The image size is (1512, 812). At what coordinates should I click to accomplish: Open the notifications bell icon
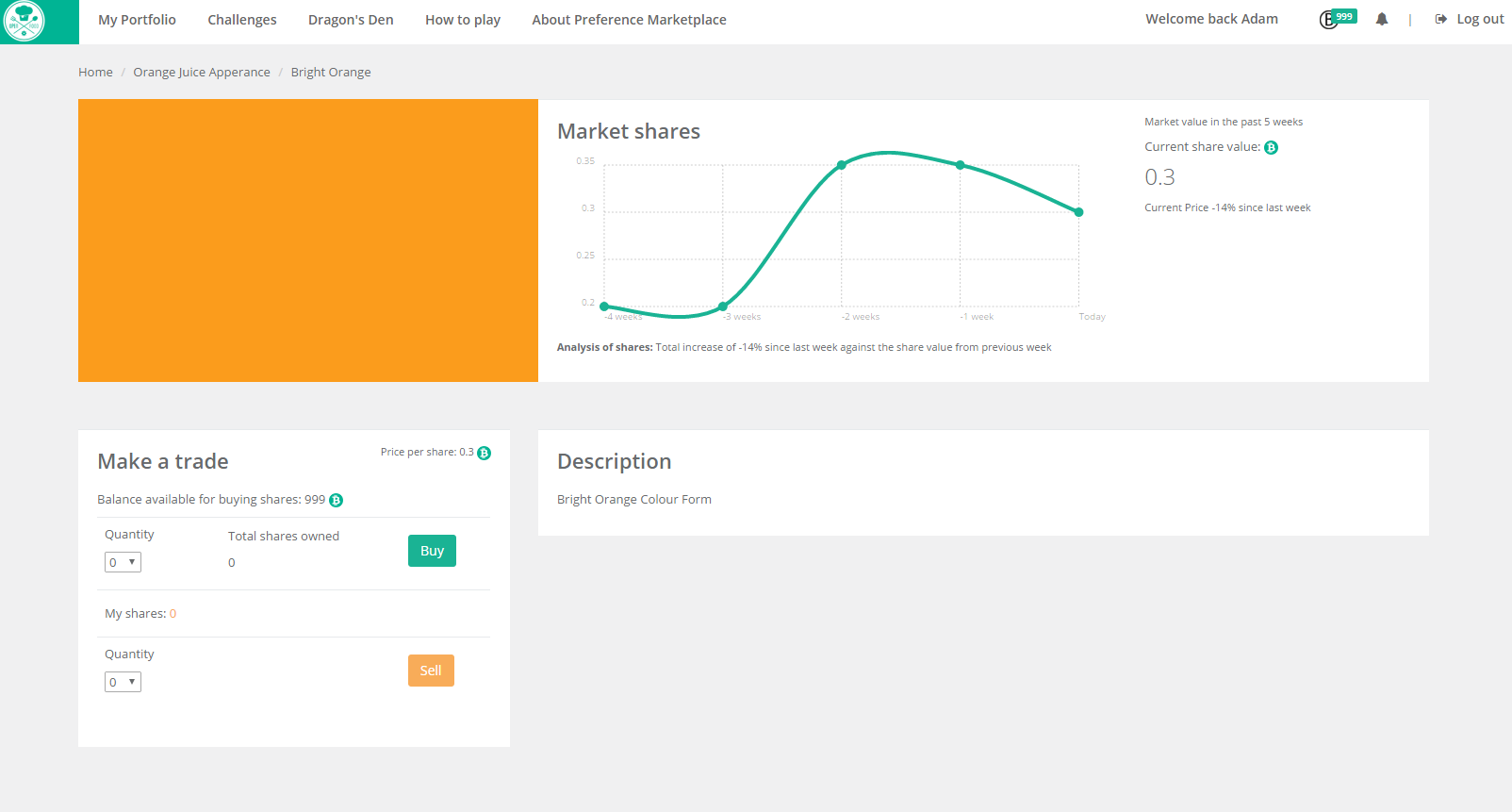click(x=1381, y=20)
